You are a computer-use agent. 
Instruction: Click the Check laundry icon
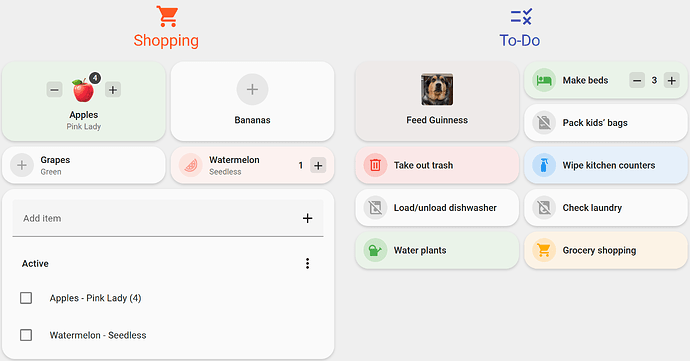pos(544,207)
